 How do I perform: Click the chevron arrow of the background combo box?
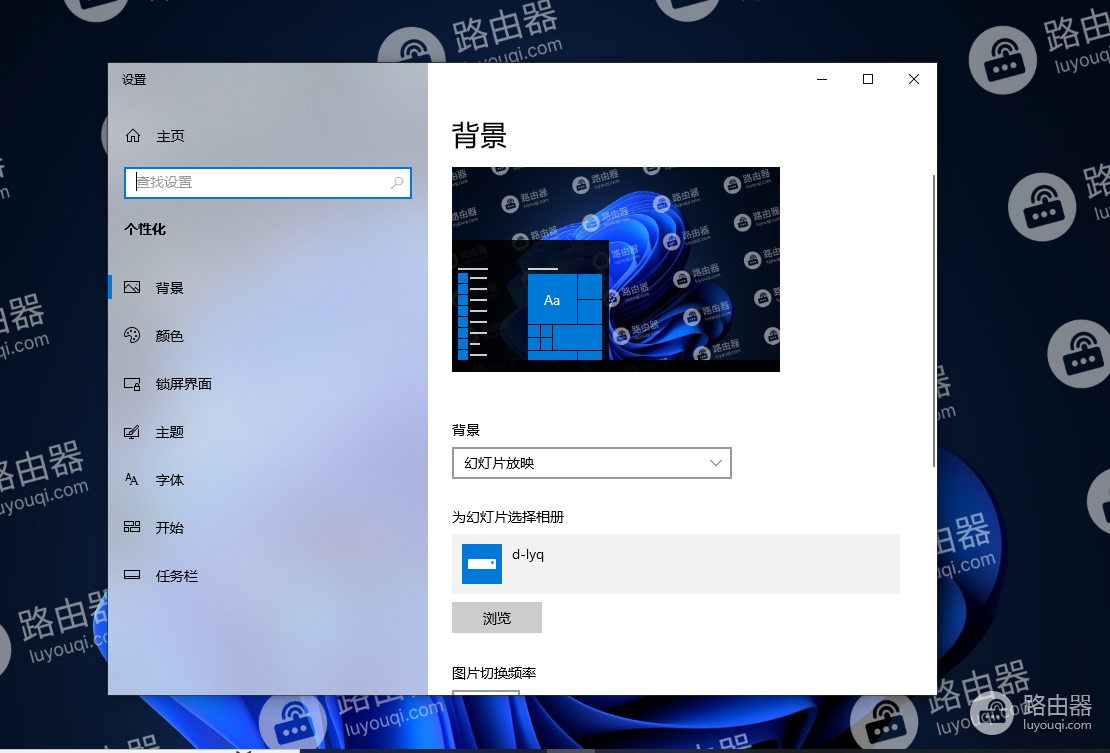click(x=716, y=463)
